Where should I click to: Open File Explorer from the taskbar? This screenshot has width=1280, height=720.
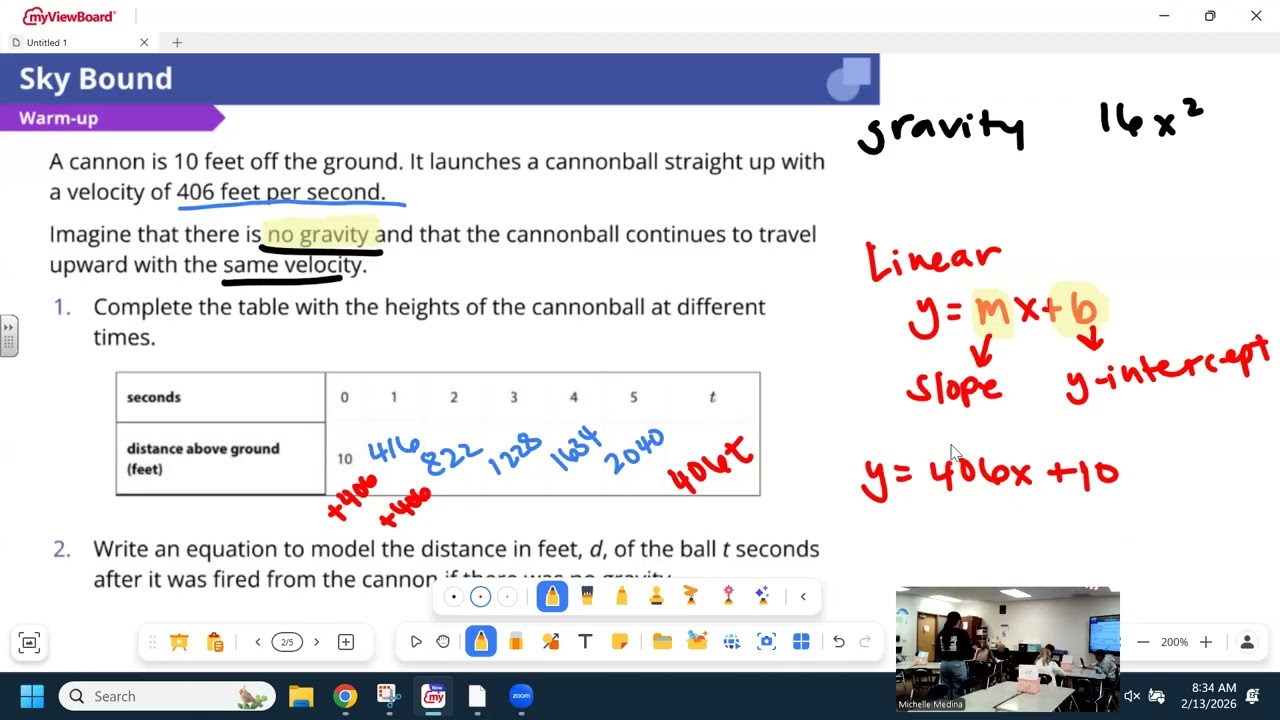click(x=301, y=696)
